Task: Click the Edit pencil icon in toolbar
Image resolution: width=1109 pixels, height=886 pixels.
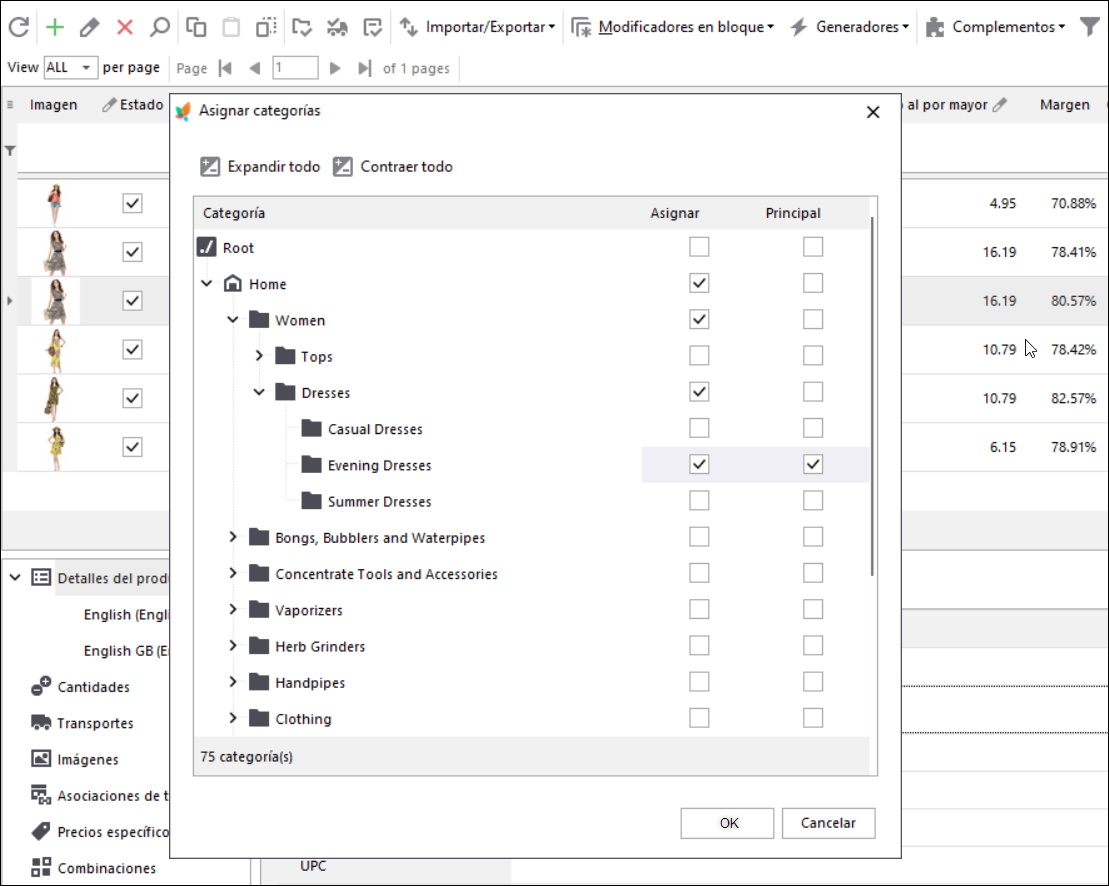Action: 90,27
